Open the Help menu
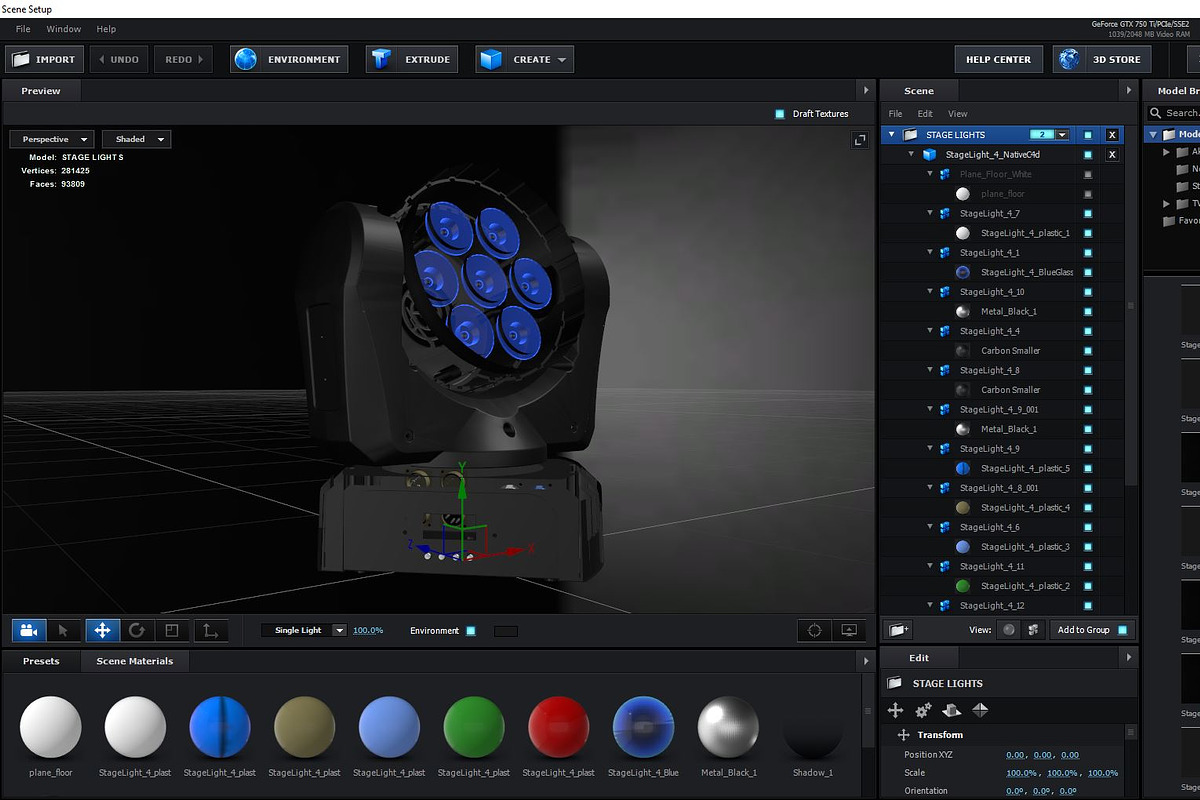 point(106,29)
